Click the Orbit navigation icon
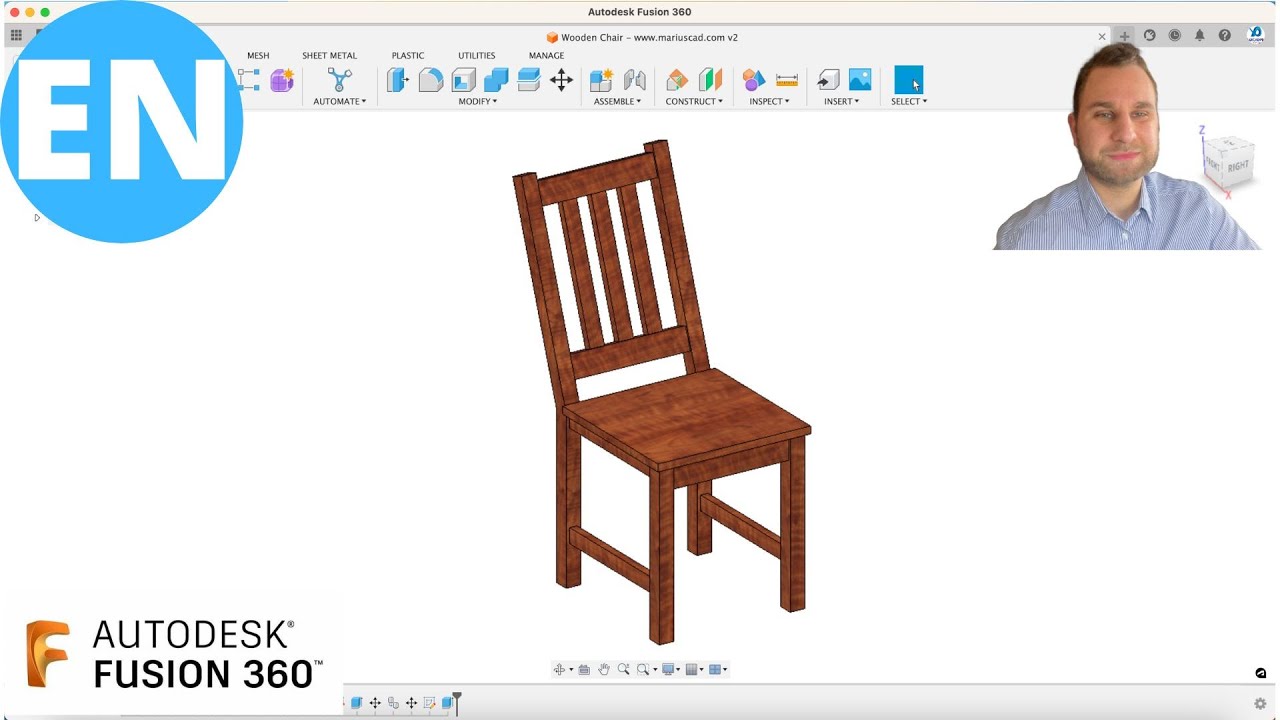Viewport: 1280px width, 720px height. tap(560, 670)
